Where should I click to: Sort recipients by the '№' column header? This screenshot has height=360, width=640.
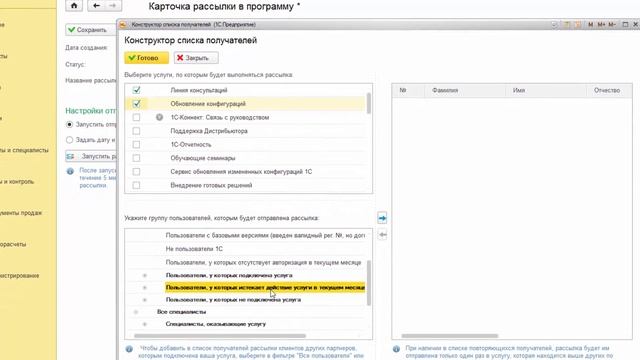[408, 90]
